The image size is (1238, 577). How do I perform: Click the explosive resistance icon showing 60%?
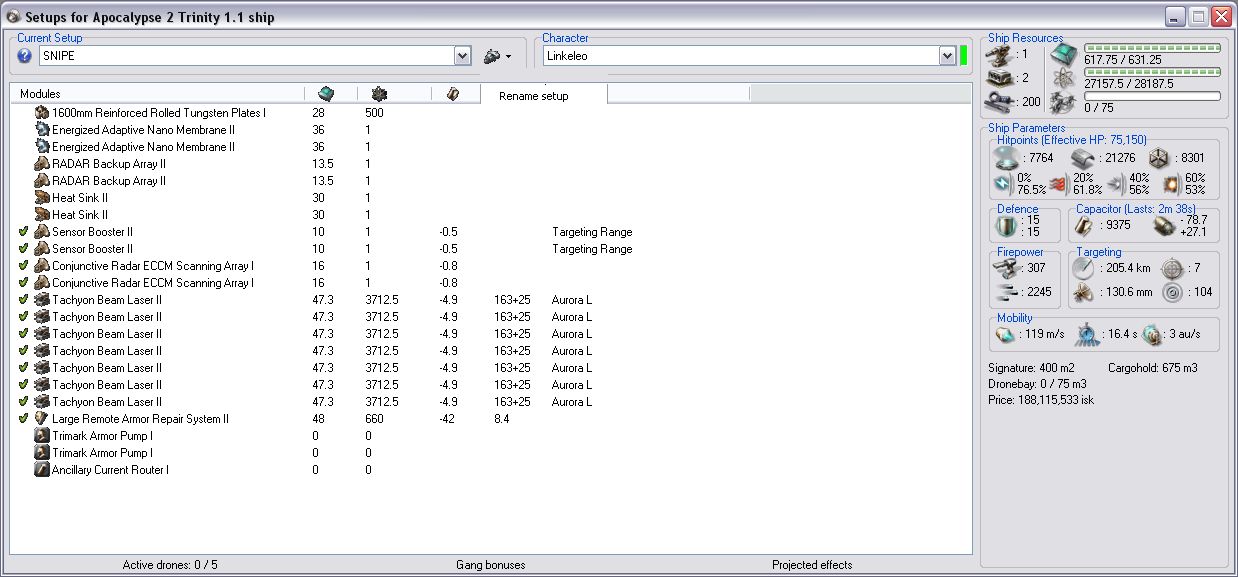1172,184
